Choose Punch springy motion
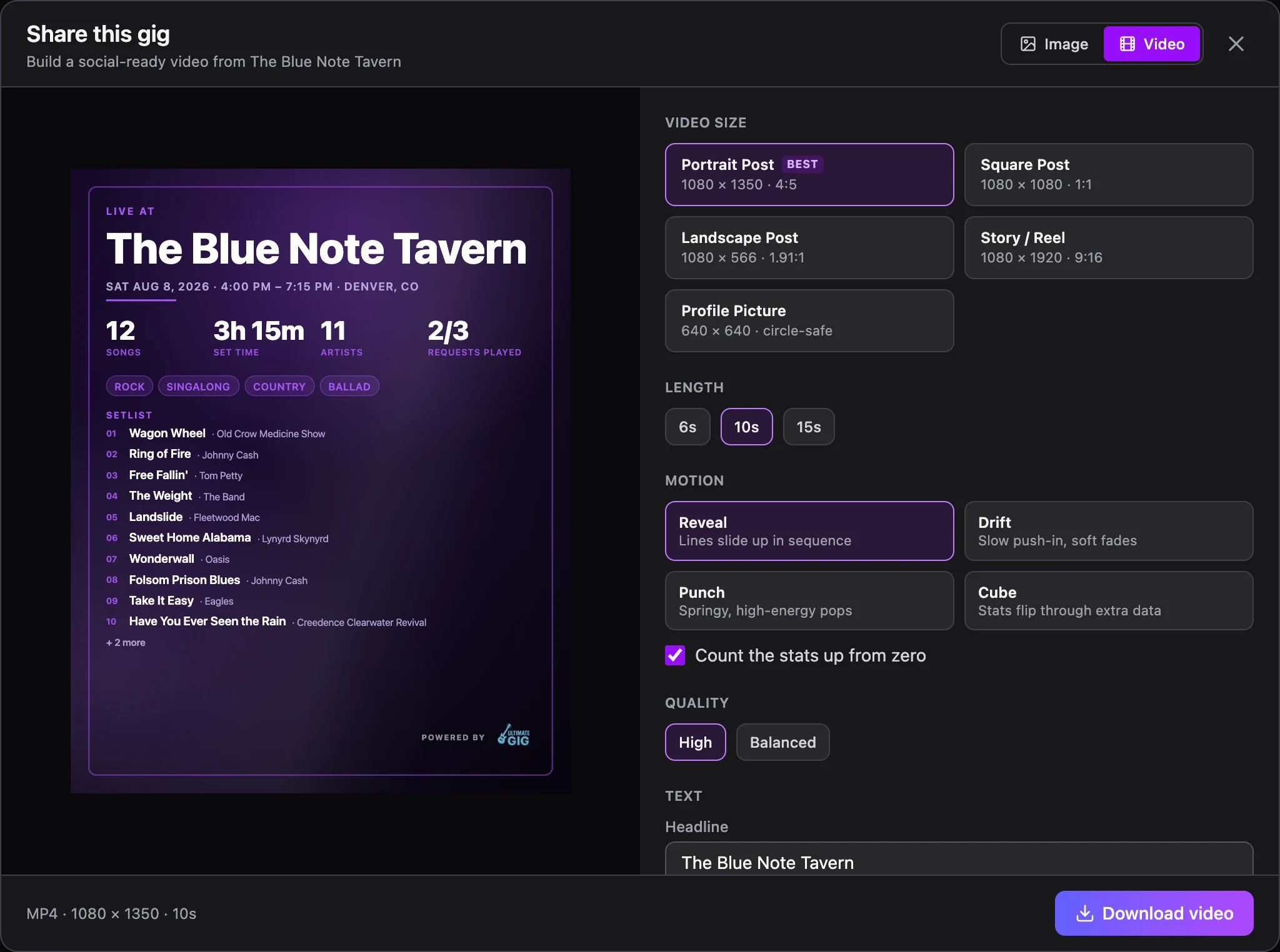 point(809,601)
